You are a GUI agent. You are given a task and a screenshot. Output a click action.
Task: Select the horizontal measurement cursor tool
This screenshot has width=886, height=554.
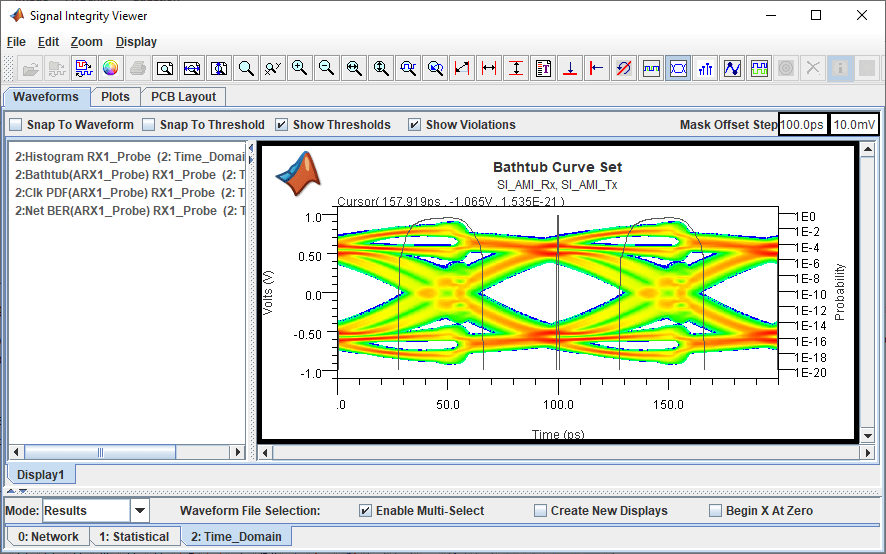click(489, 69)
